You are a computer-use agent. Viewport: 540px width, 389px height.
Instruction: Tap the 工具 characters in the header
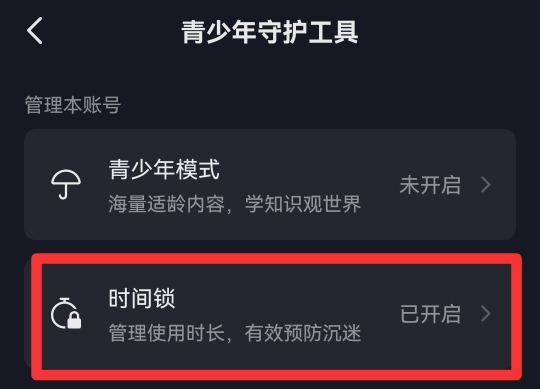[333, 32]
